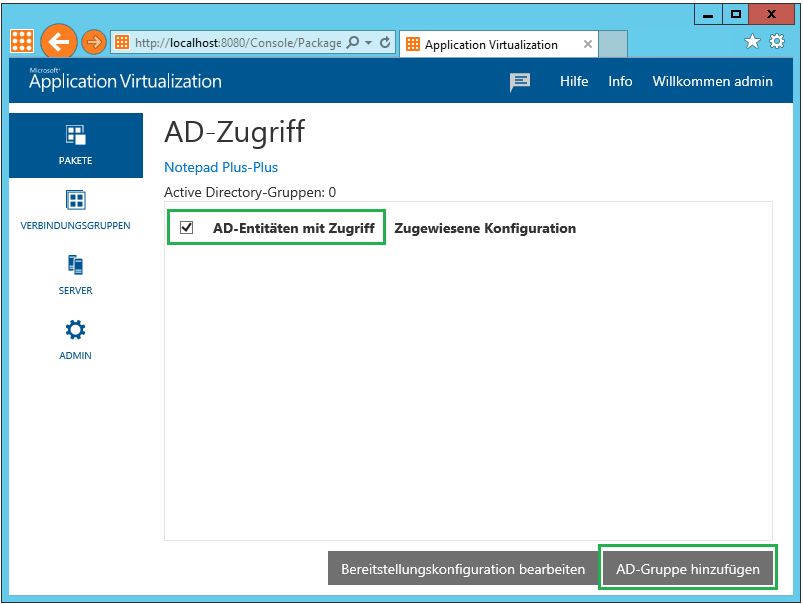Open browser favorites star icon
803x604 pixels.
pos(753,42)
